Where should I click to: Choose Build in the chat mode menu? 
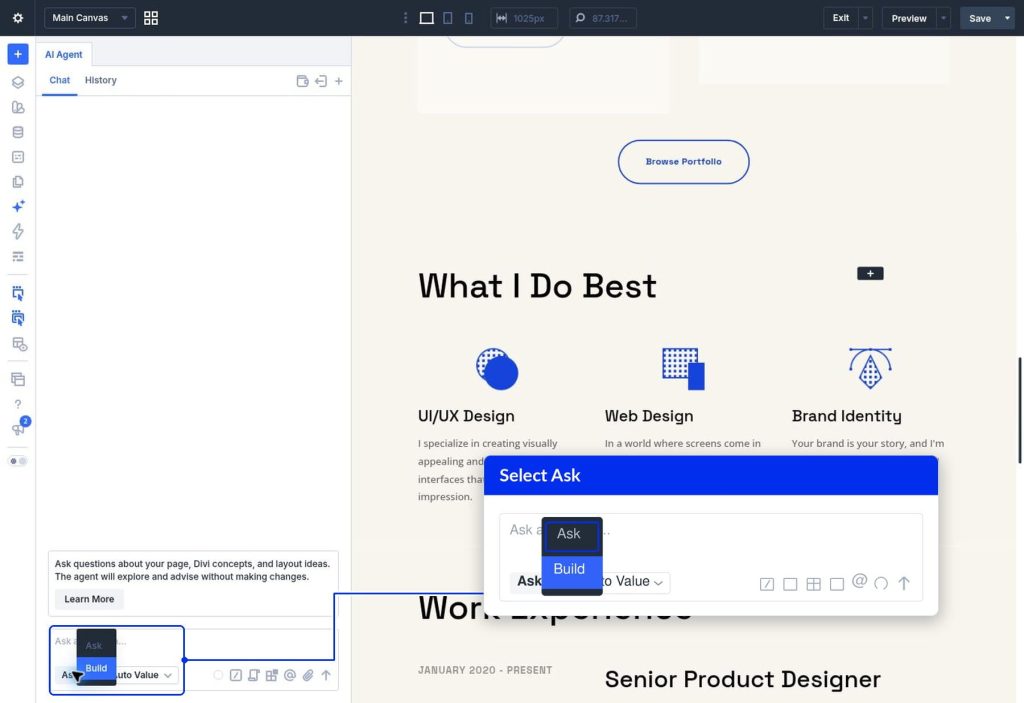point(96,668)
